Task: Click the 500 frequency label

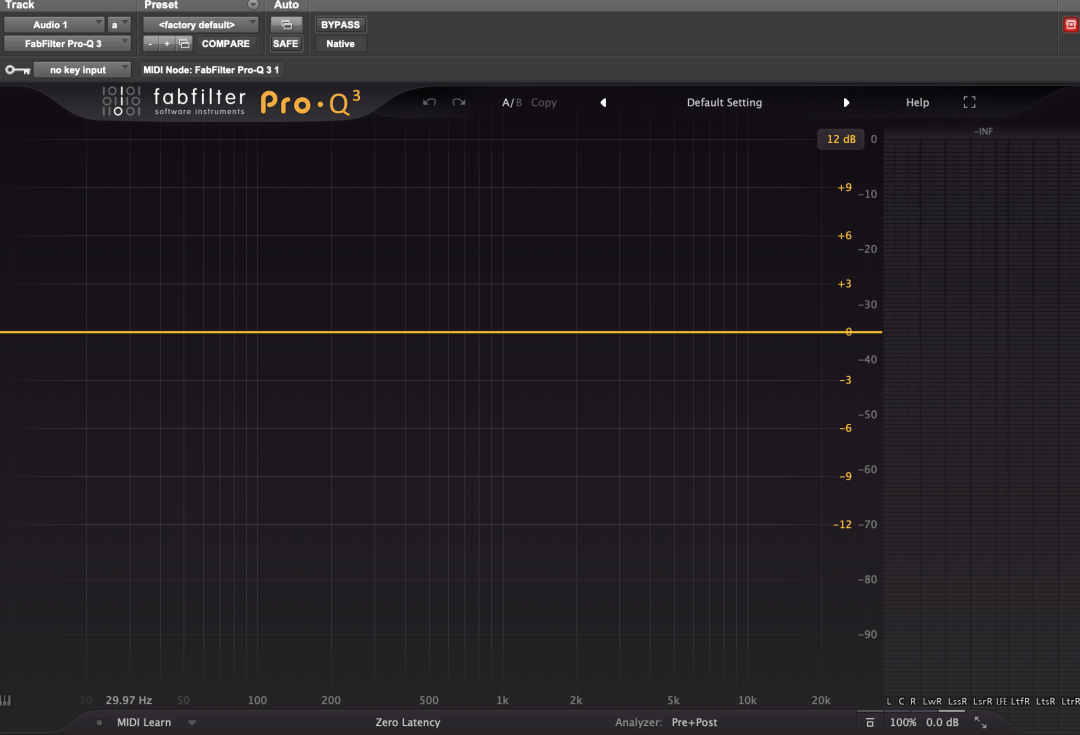Action: tap(428, 700)
